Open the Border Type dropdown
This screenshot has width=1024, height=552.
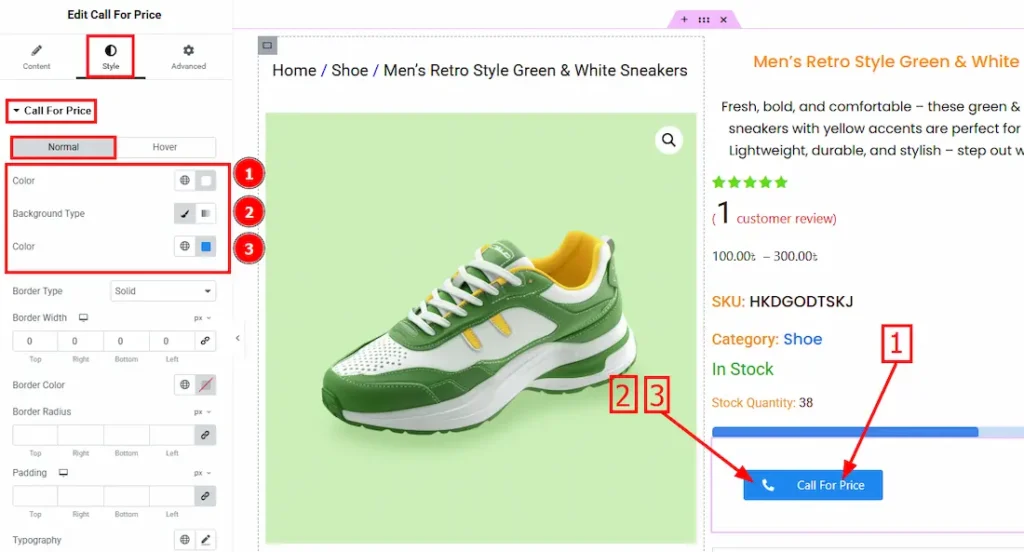(162, 291)
